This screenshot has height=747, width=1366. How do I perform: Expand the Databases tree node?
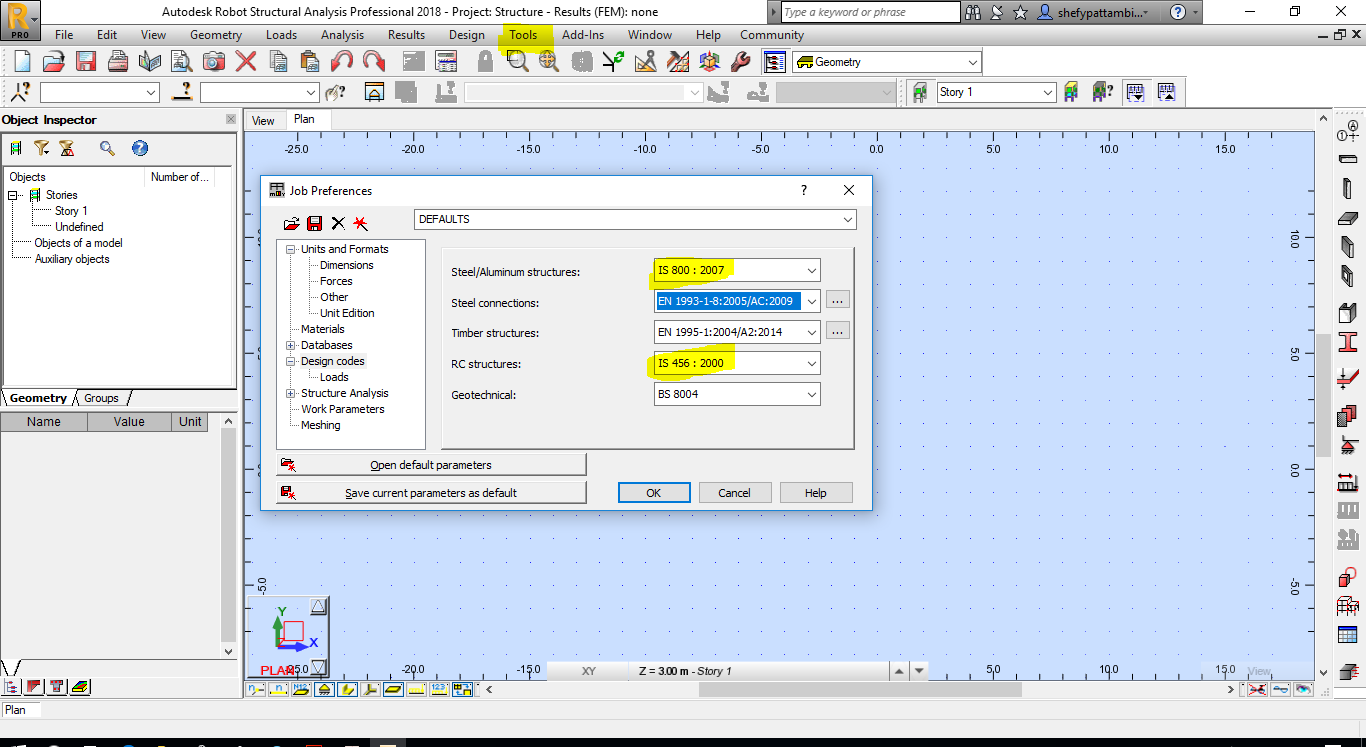point(292,345)
